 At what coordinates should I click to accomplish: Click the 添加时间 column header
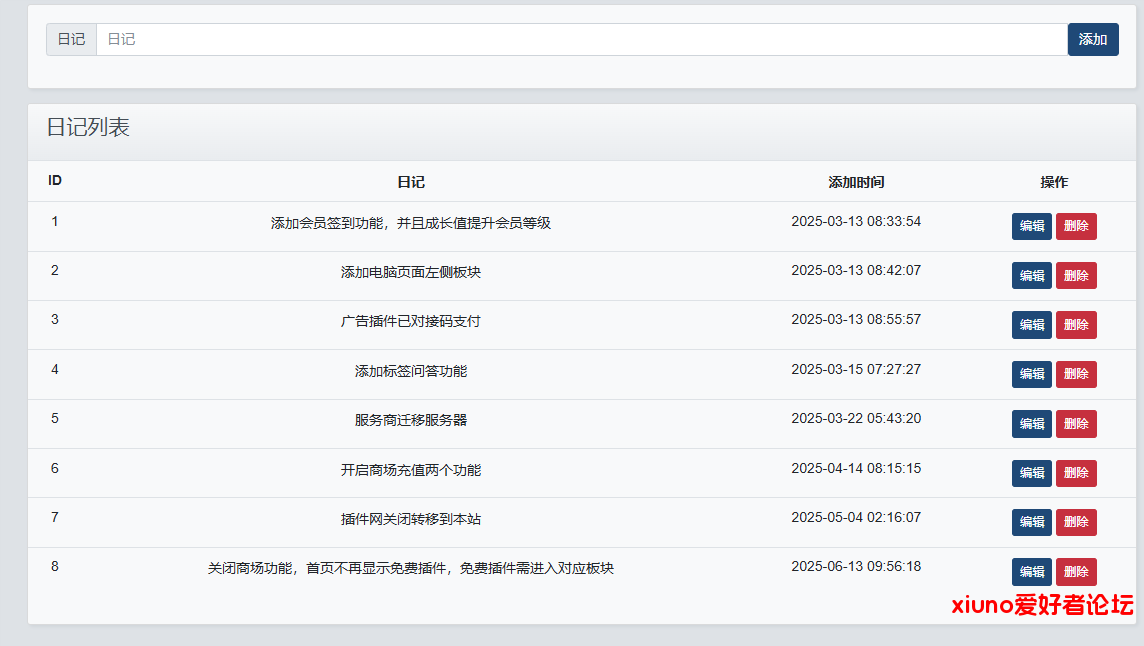[856, 182]
